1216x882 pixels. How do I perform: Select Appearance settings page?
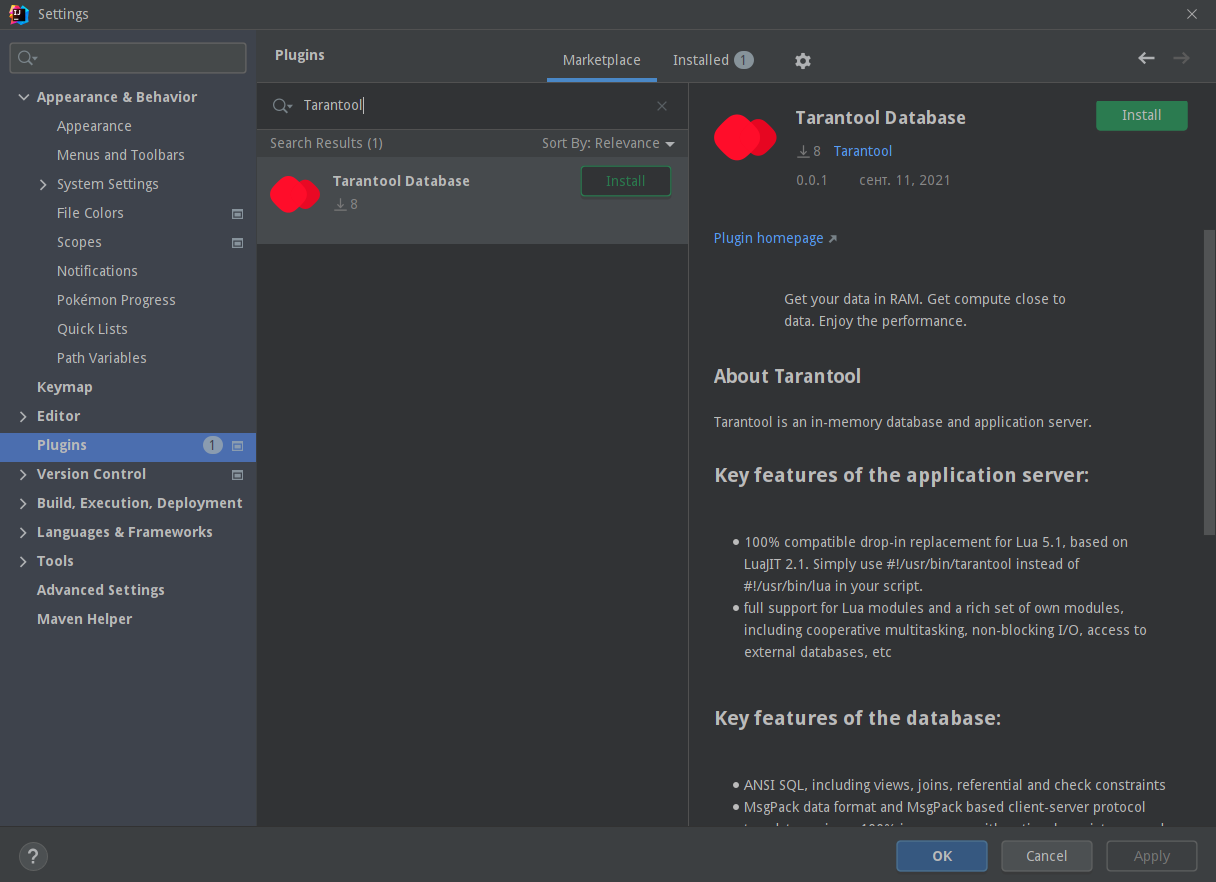(94, 126)
